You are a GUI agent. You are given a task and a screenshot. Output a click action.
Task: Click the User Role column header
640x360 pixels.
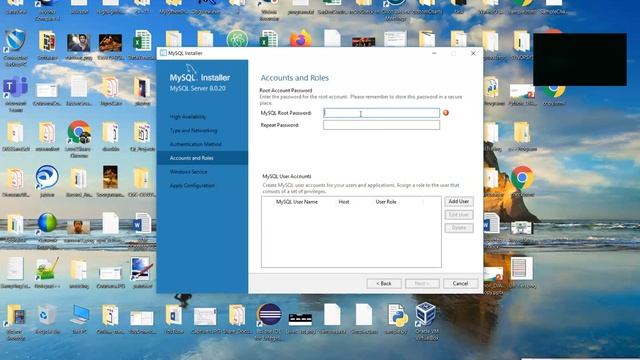click(386, 202)
